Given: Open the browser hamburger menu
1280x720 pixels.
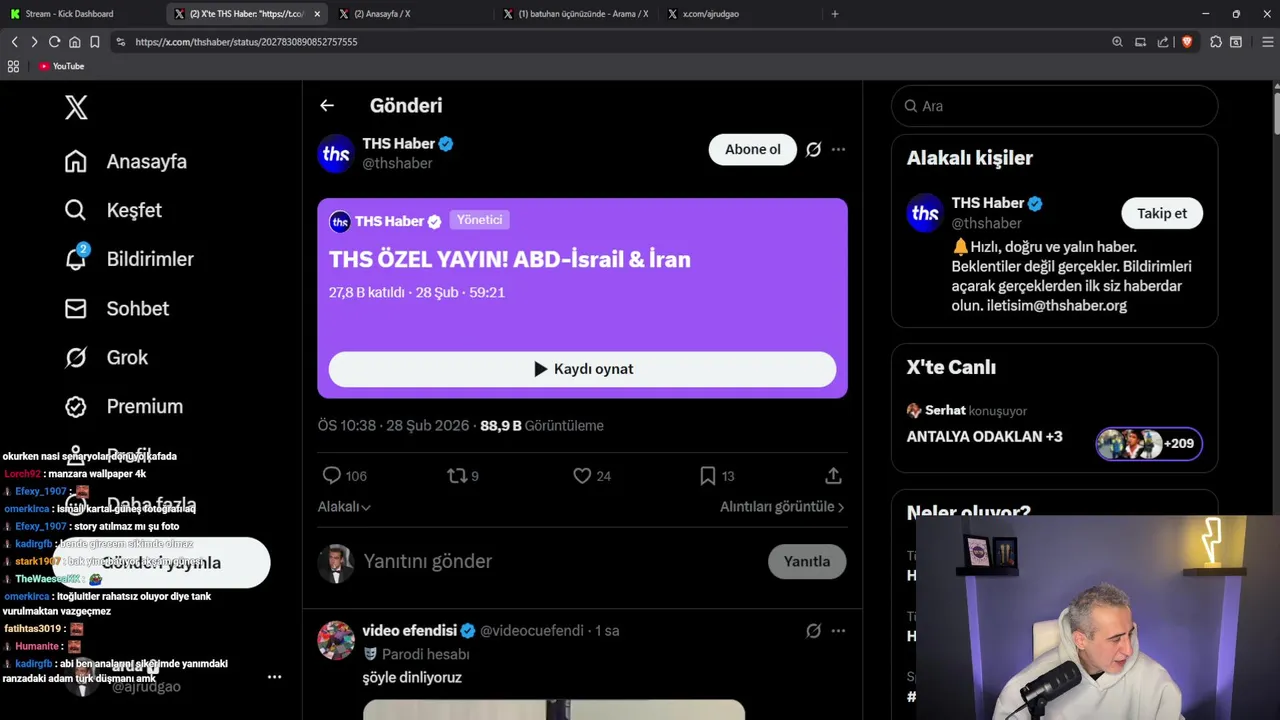Looking at the screenshot, I should click(1268, 42).
